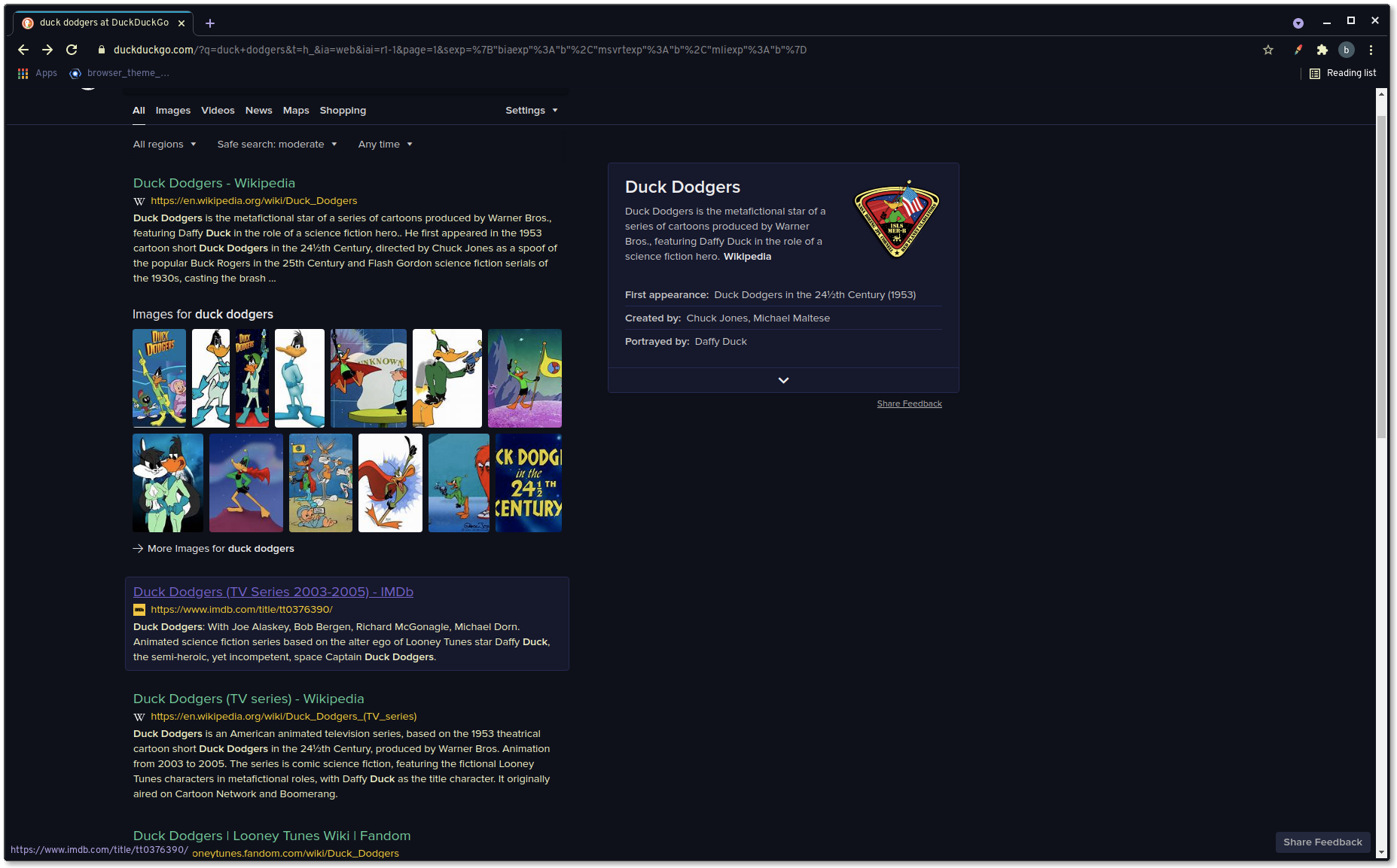Open the purple planet flag thumbnail

[x=525, y=378]
